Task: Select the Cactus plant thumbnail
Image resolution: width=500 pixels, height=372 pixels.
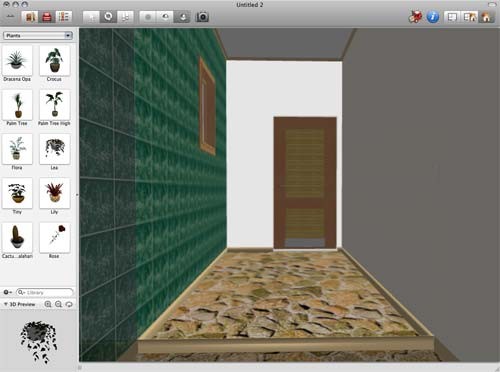Action: pos(17,238)
